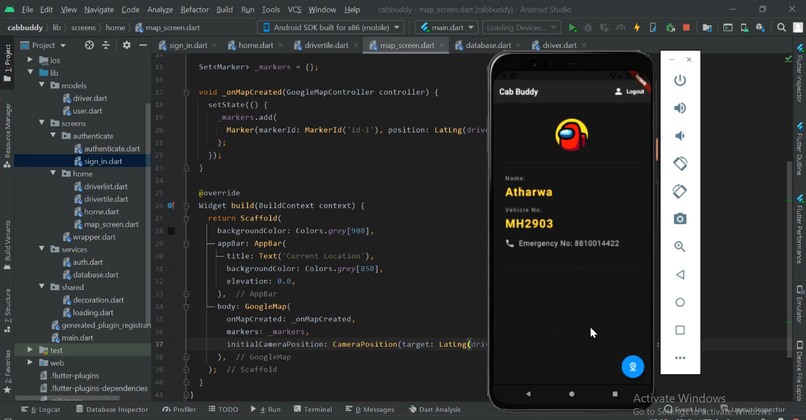Collapse the models folder
Image resolution: width=806 pixels, height=420 pixels.
pos(42,85)
